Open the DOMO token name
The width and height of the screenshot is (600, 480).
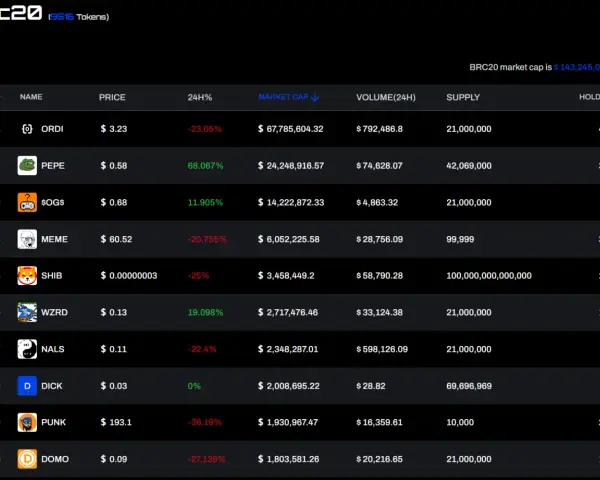pyautogui.click(x=55, y=459)
